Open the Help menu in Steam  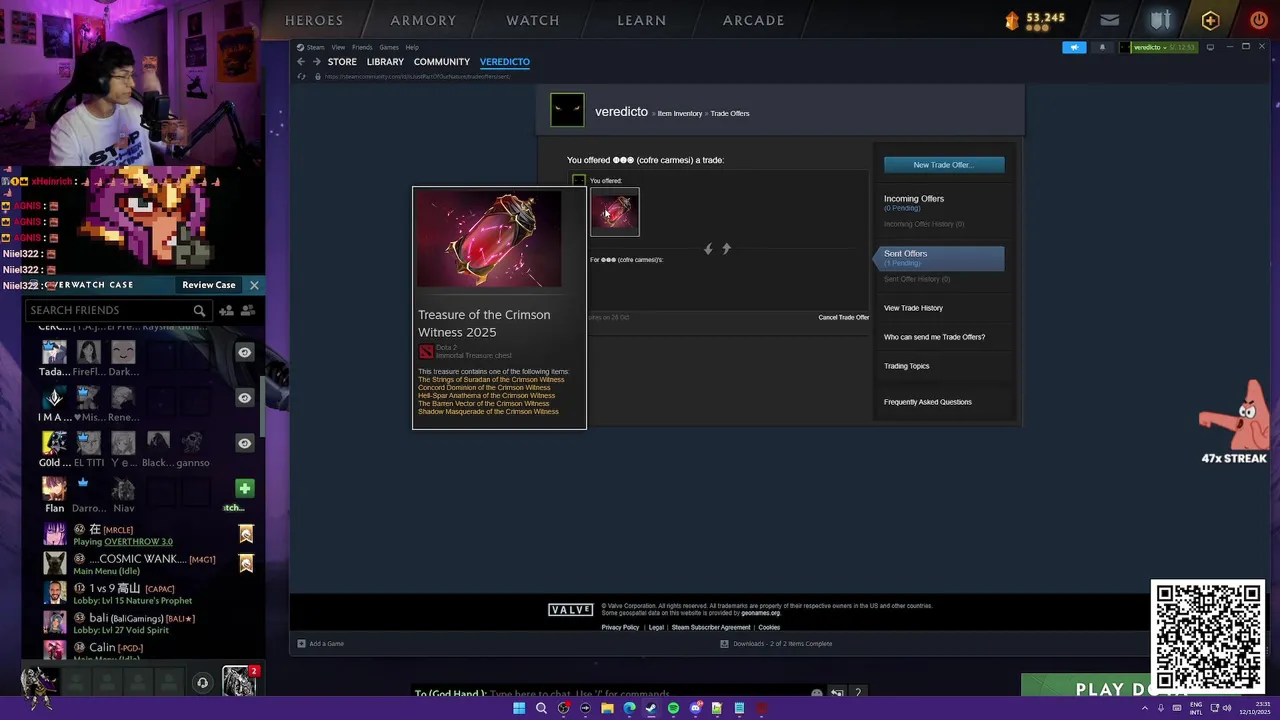pos(412,47)
